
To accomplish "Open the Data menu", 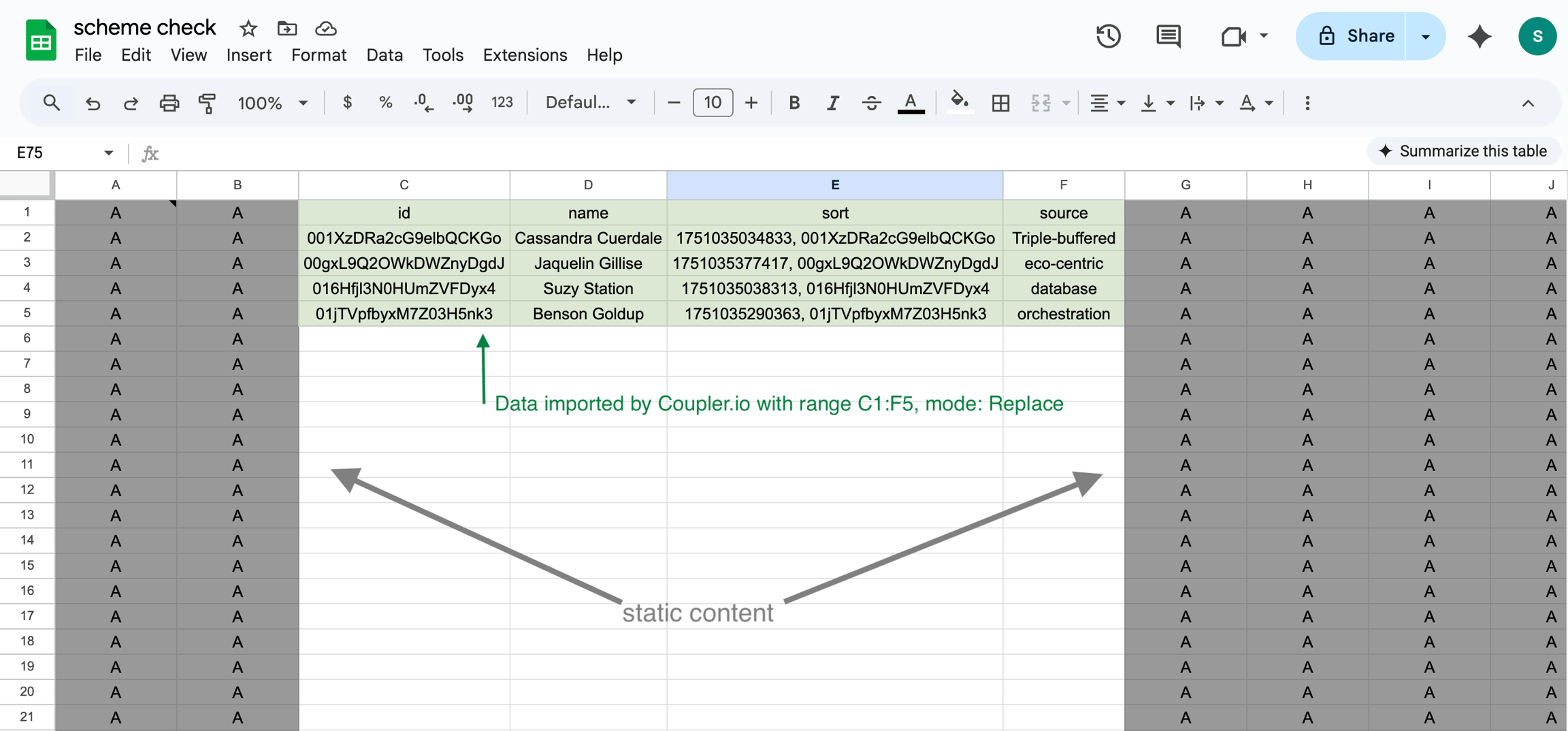I will click(x=385, y=55).
